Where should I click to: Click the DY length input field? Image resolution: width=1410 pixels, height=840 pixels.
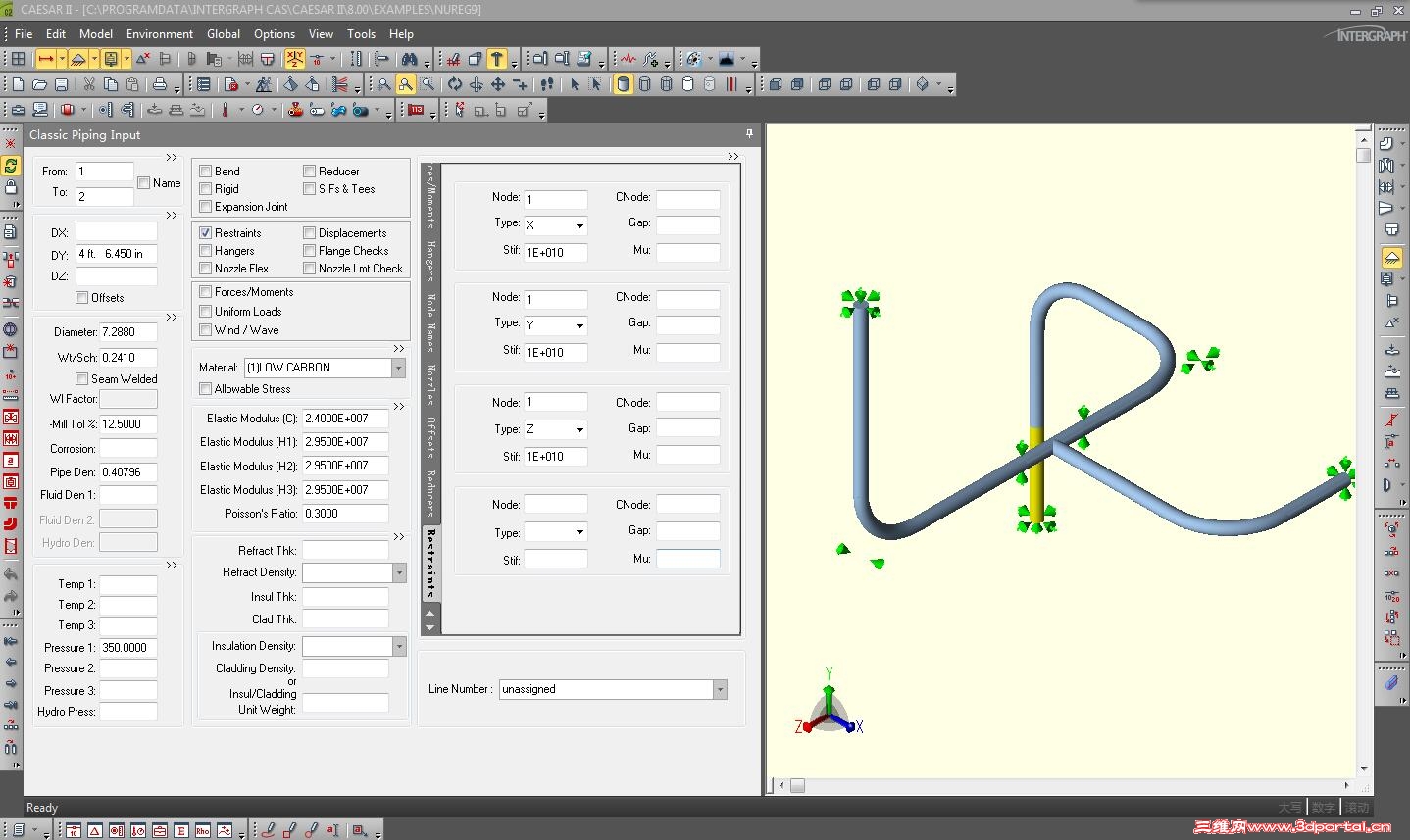coord(117,254)
